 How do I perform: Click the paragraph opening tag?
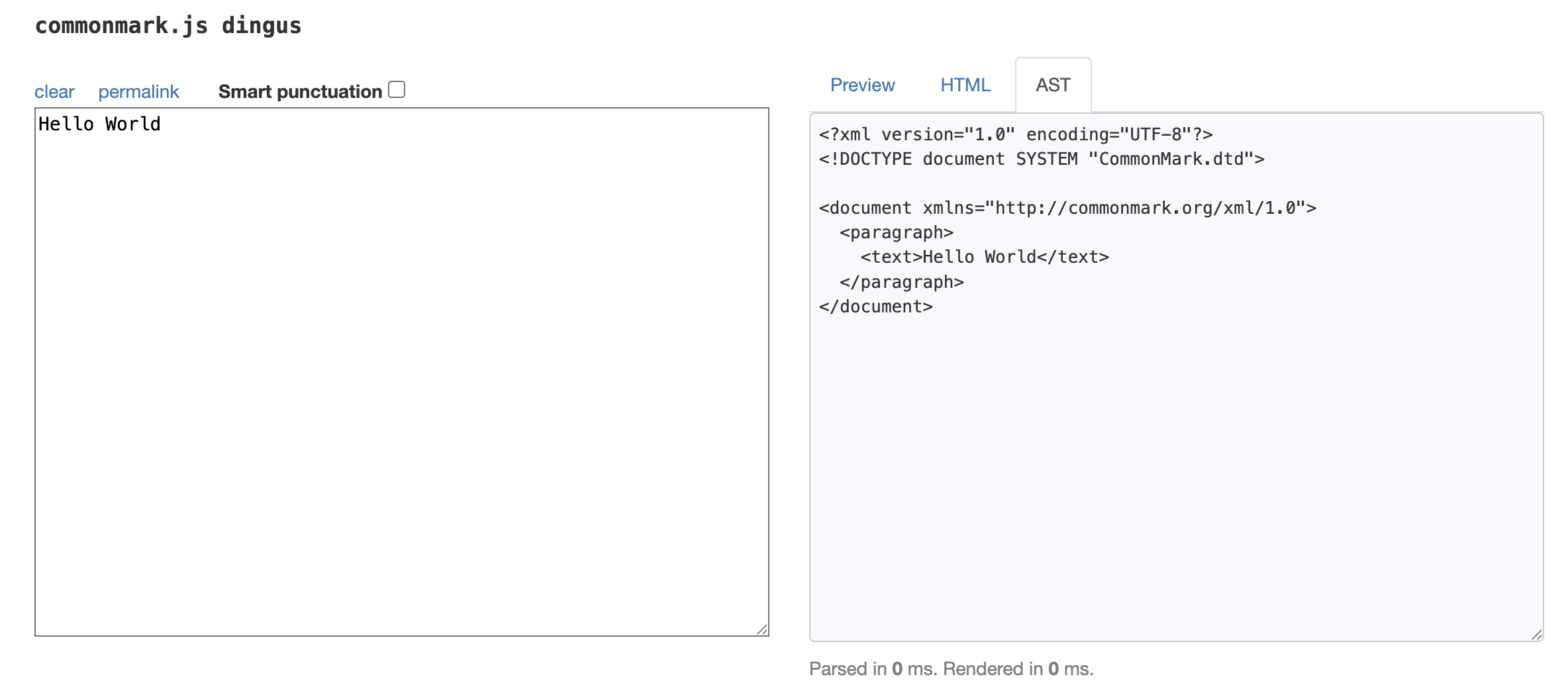[897, 232]
